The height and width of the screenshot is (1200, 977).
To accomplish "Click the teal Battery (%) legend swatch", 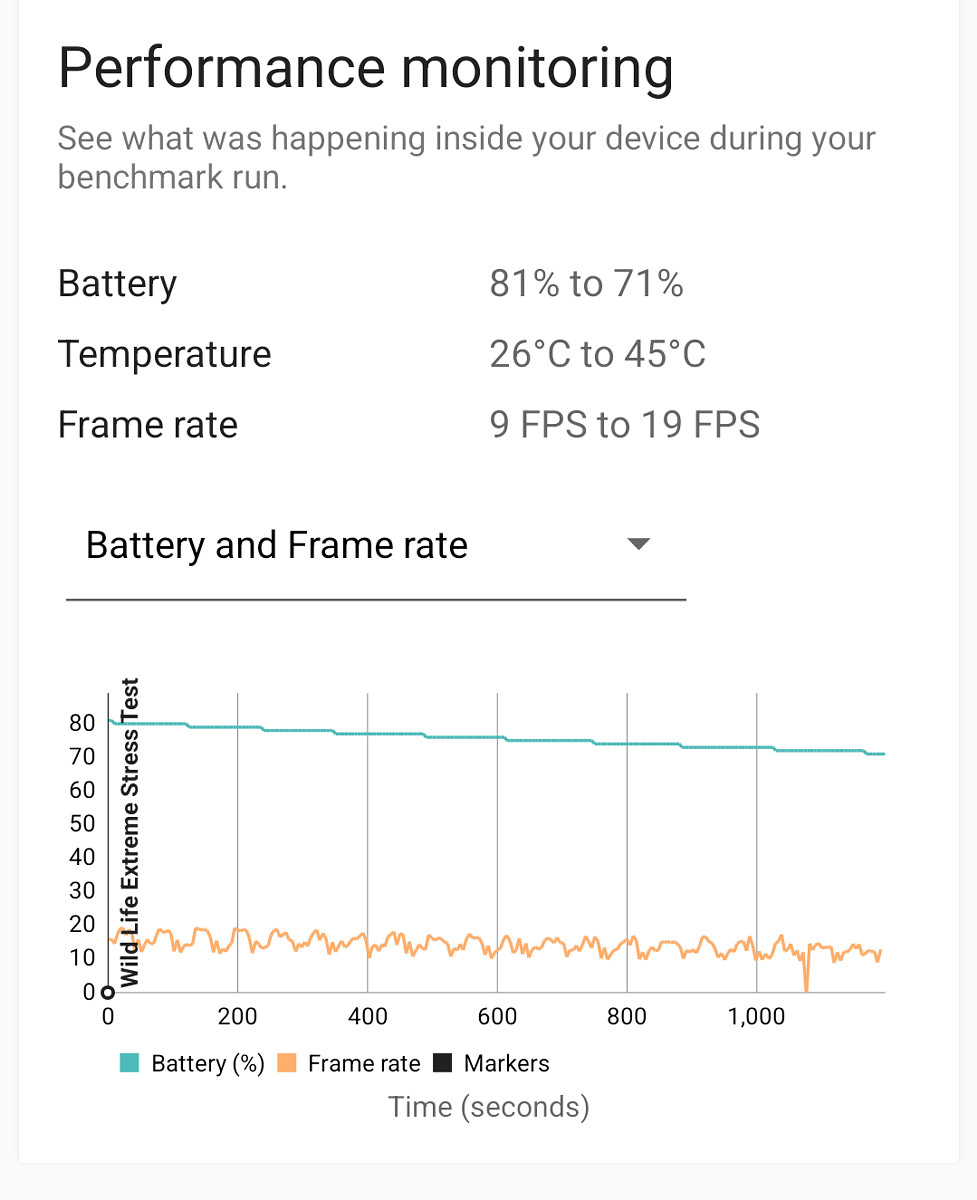I will click(129, 1063).
